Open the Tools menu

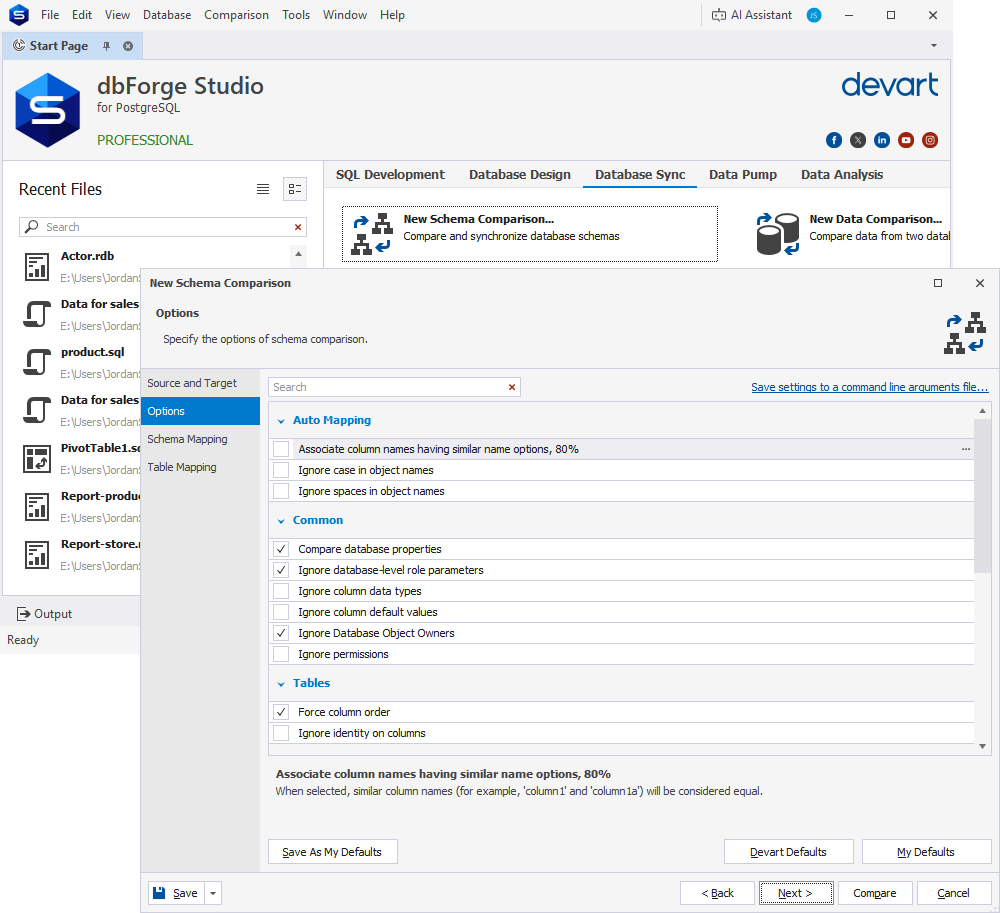coord(296,15)
